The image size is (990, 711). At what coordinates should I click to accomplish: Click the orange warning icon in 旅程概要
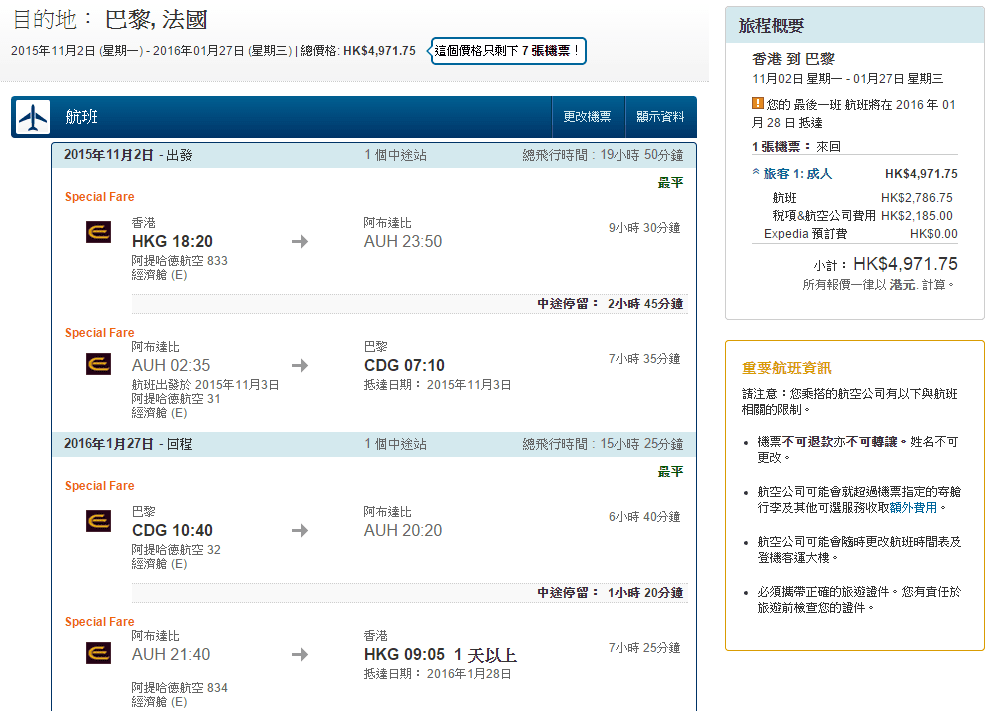click(x=758, y=104)
